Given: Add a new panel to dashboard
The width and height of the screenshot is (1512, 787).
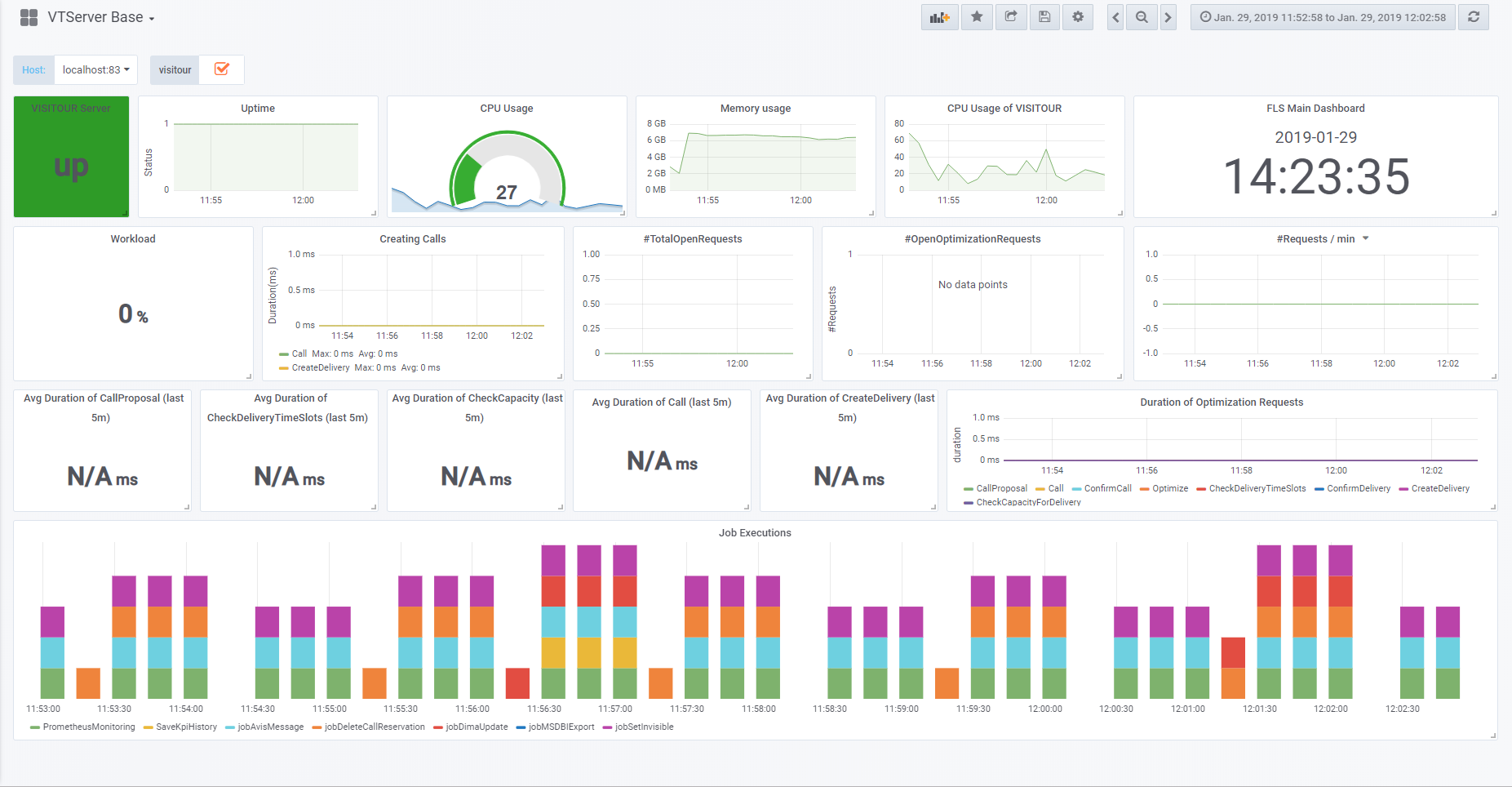Looking at the screenshot, I should point(940,17).
